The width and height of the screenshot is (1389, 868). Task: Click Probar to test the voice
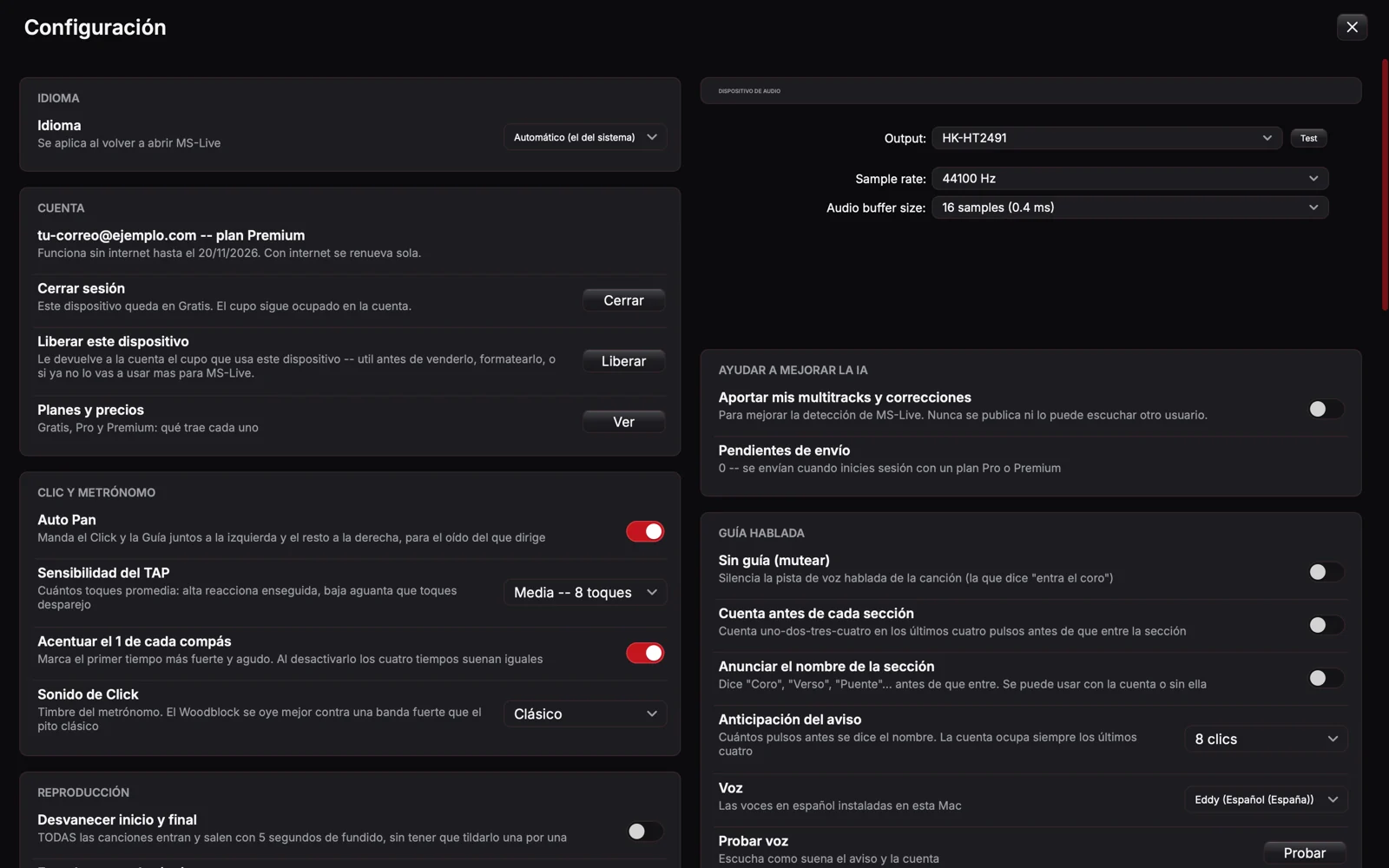tap(1304, 853)
